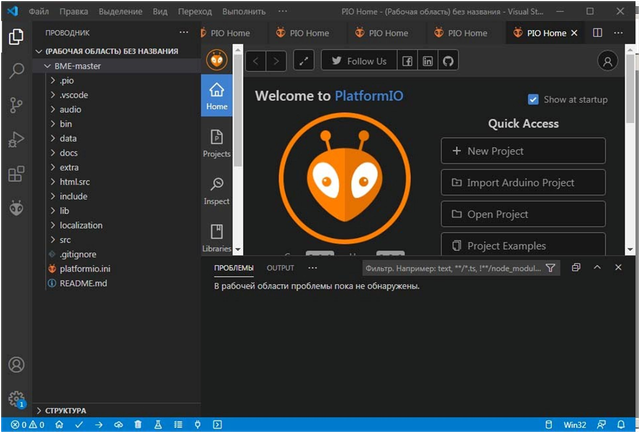Close the active PIO Home tab
Image resolution: width=640 pixels, height=433 pixels.
(x=574, y=33)
